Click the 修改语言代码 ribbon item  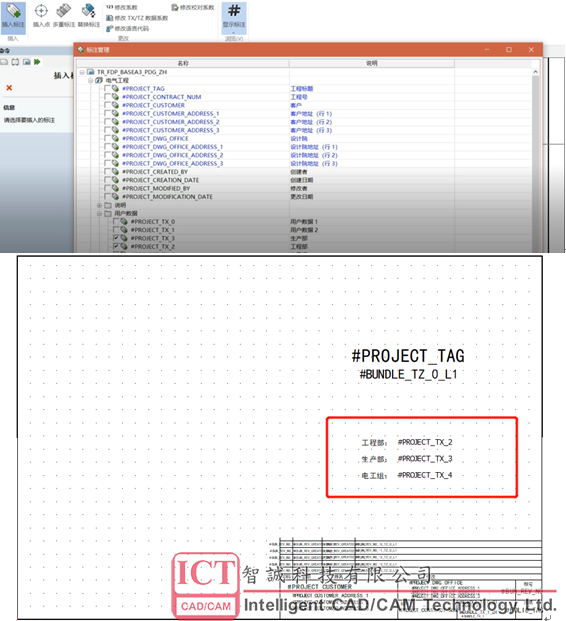[128, 29]
